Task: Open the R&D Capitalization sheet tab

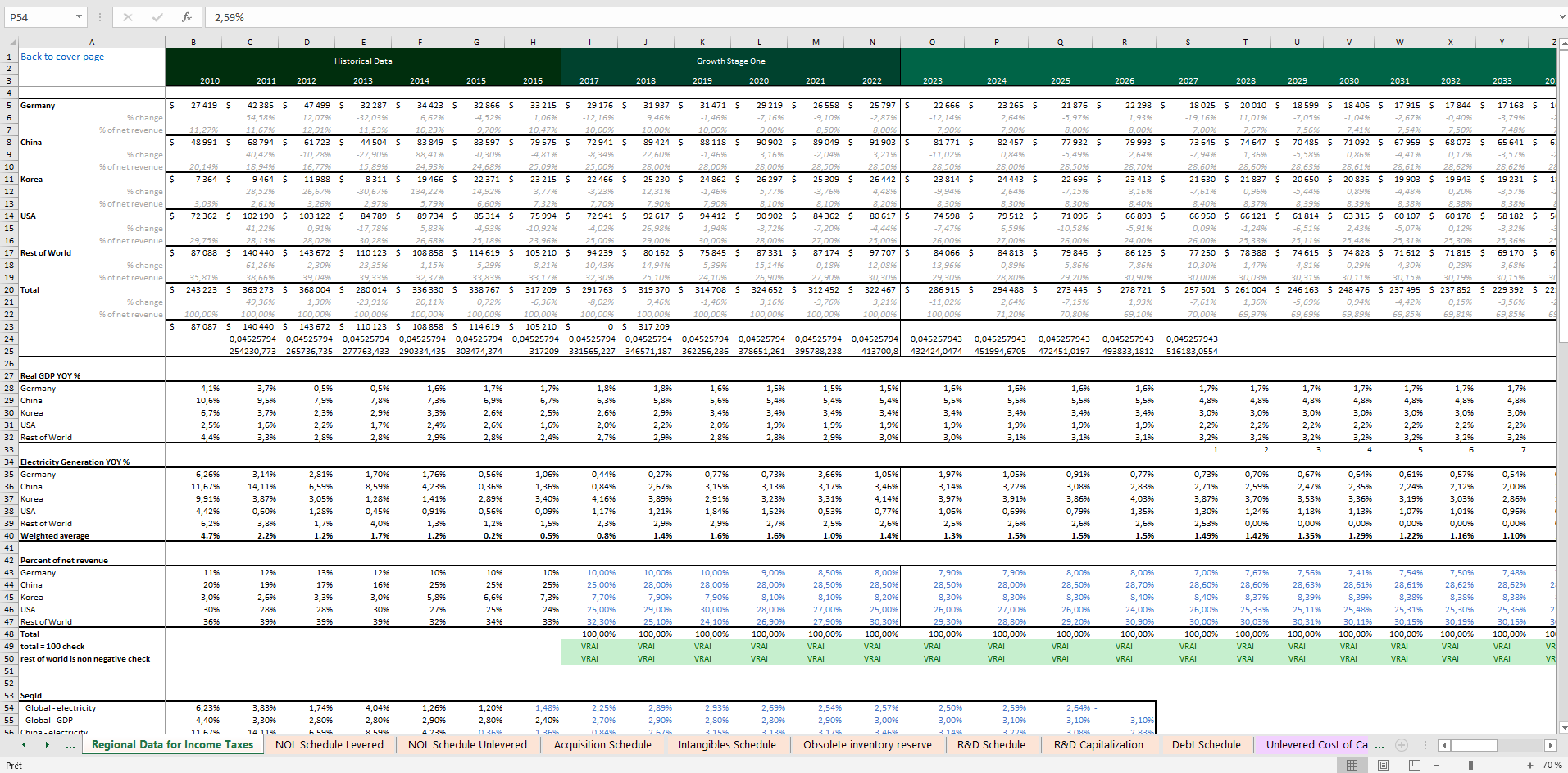Action: point(1098,745)
